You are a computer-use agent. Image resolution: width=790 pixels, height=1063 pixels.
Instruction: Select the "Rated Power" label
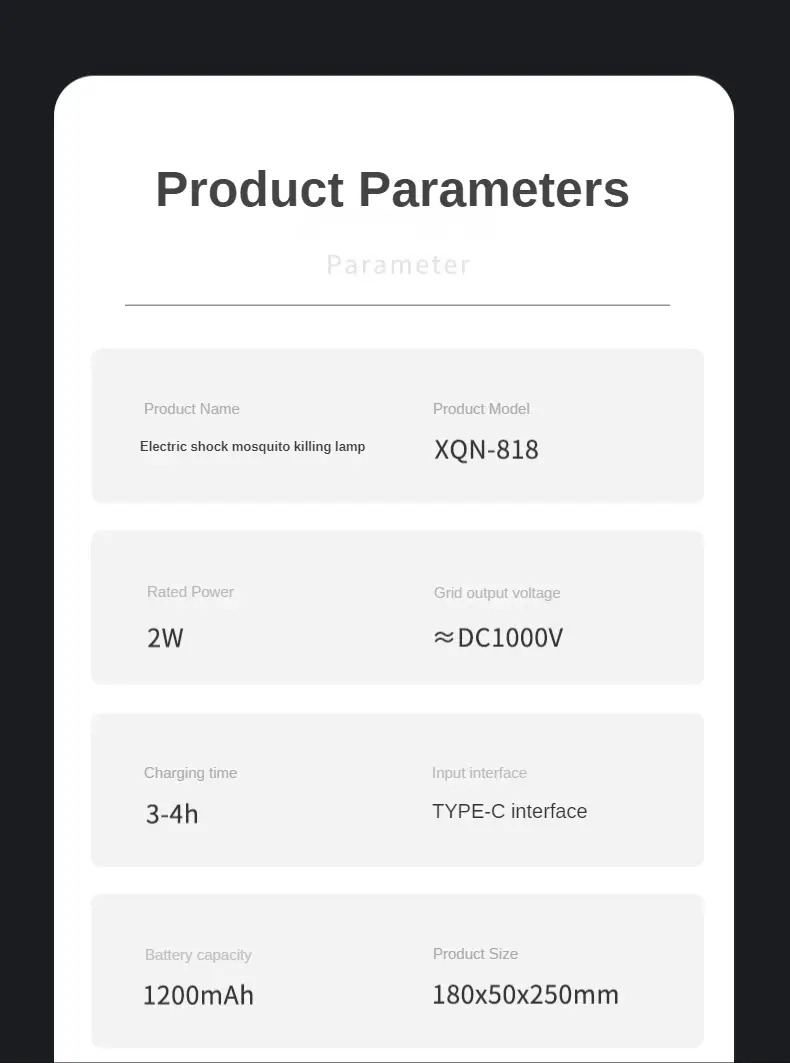190,591
